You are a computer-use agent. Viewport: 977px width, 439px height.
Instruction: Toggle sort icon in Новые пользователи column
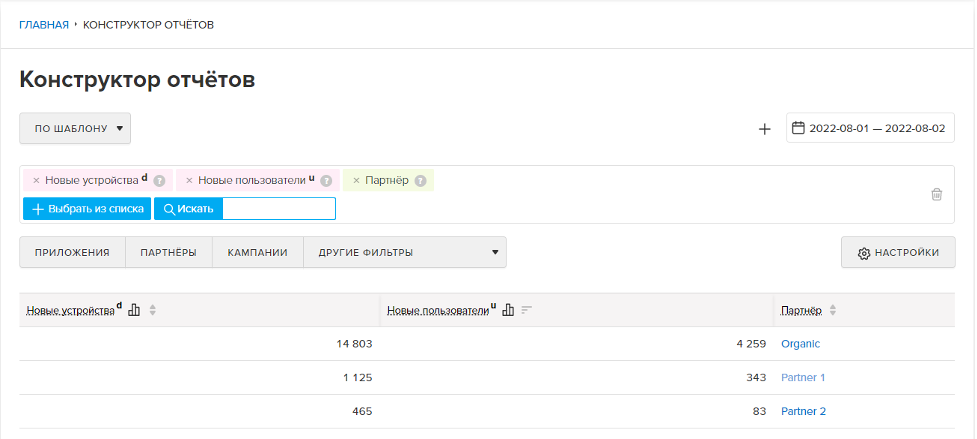526,310
